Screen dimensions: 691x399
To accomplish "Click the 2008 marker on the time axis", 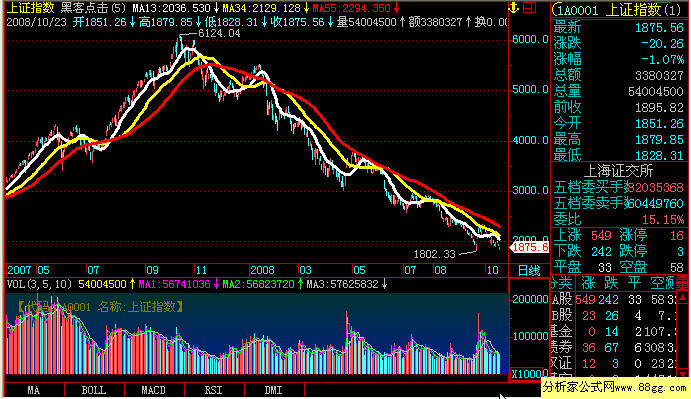I will (x=262, y=270).
